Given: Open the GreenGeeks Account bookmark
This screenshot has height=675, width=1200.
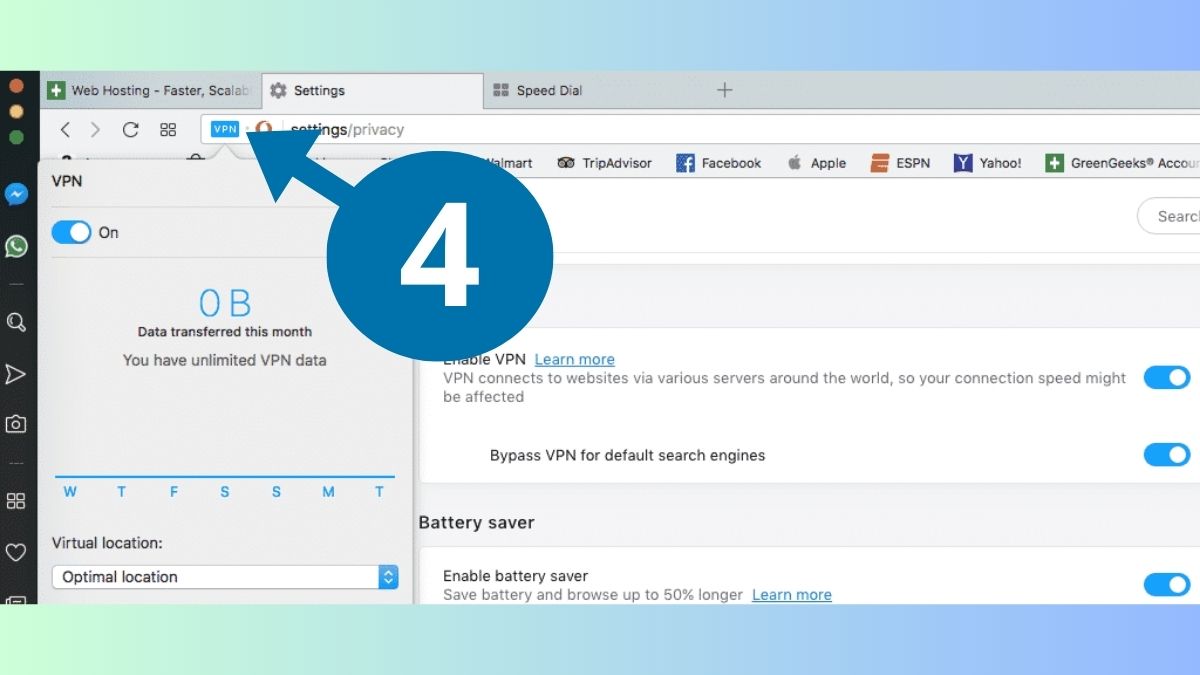Looking at the screenshot, I should (1121, 163).
